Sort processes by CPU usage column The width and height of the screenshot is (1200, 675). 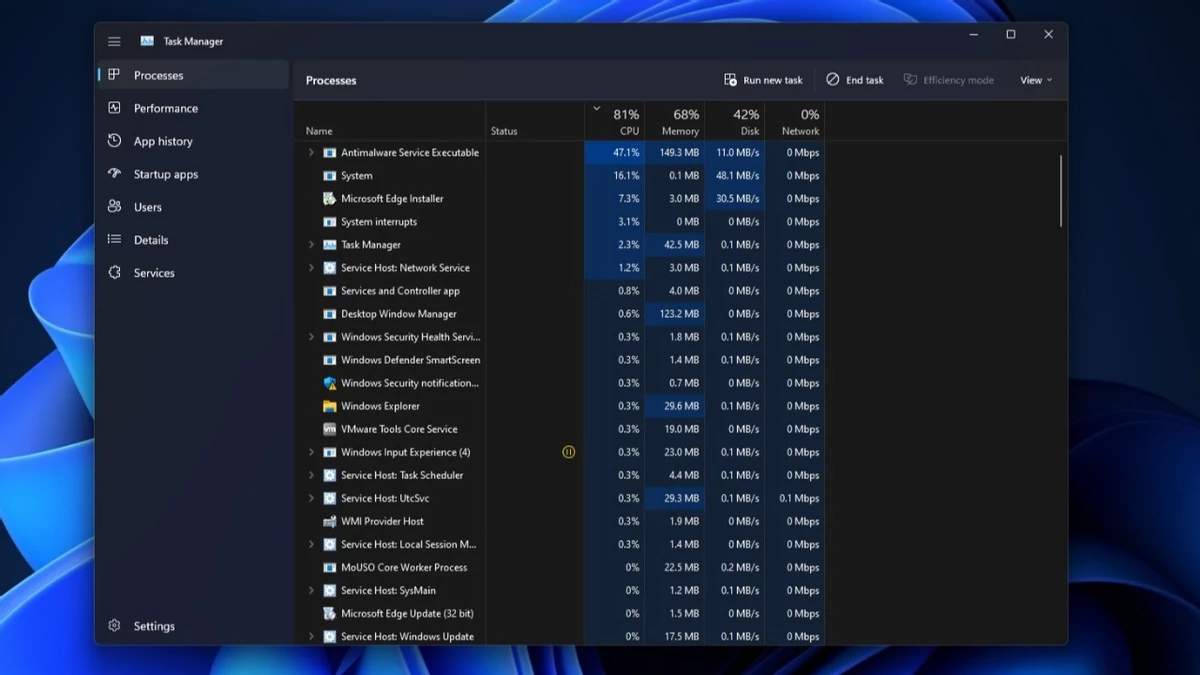point(625,120)
